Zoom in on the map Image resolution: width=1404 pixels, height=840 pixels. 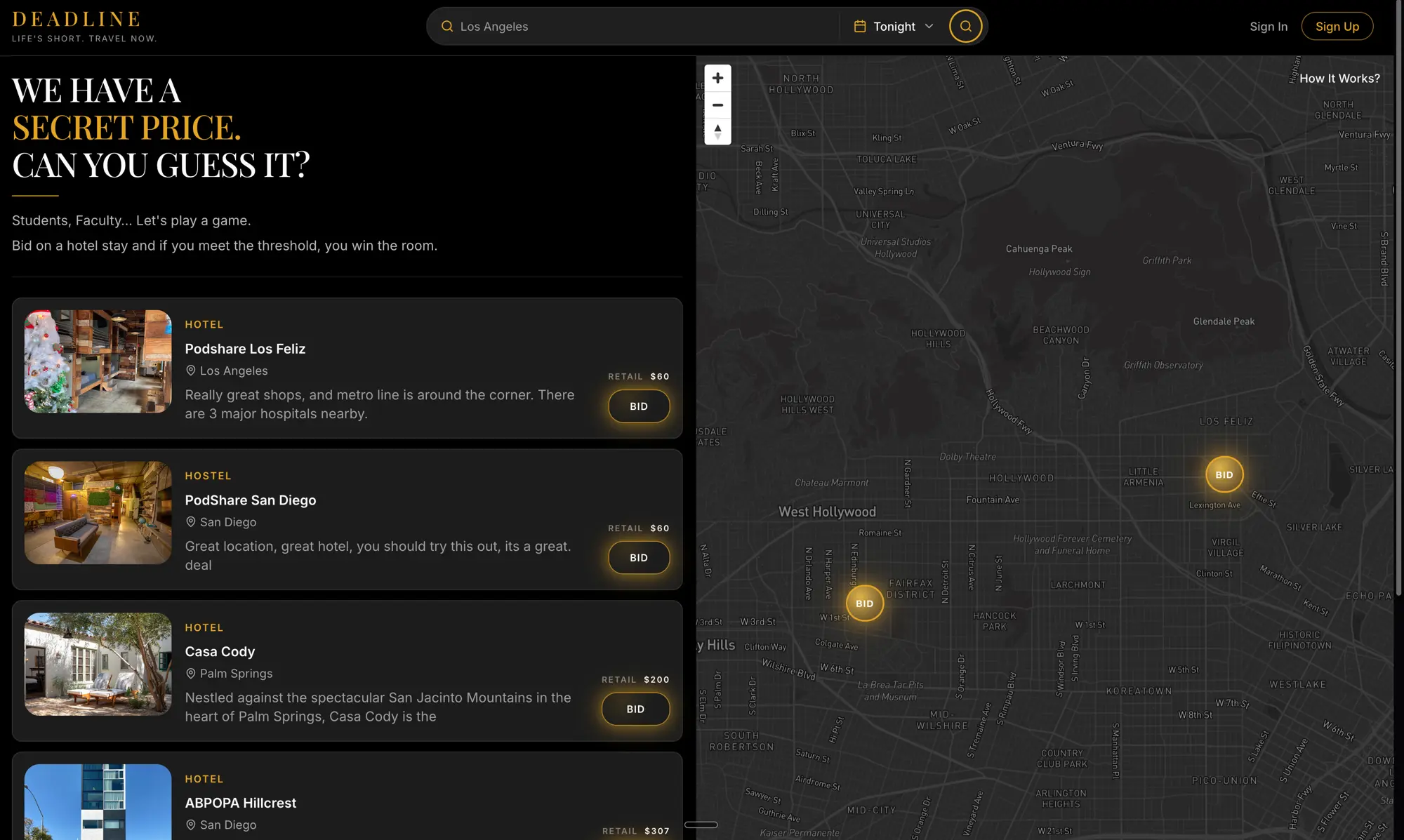(x=717, y=78)
